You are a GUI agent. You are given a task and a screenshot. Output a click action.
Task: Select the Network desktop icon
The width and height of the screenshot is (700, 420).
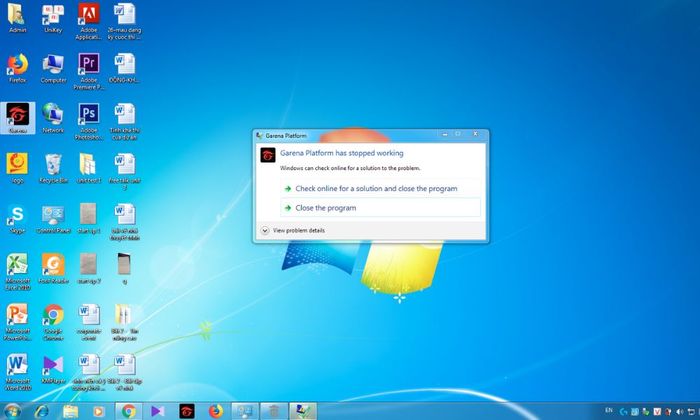coord(53,118)
